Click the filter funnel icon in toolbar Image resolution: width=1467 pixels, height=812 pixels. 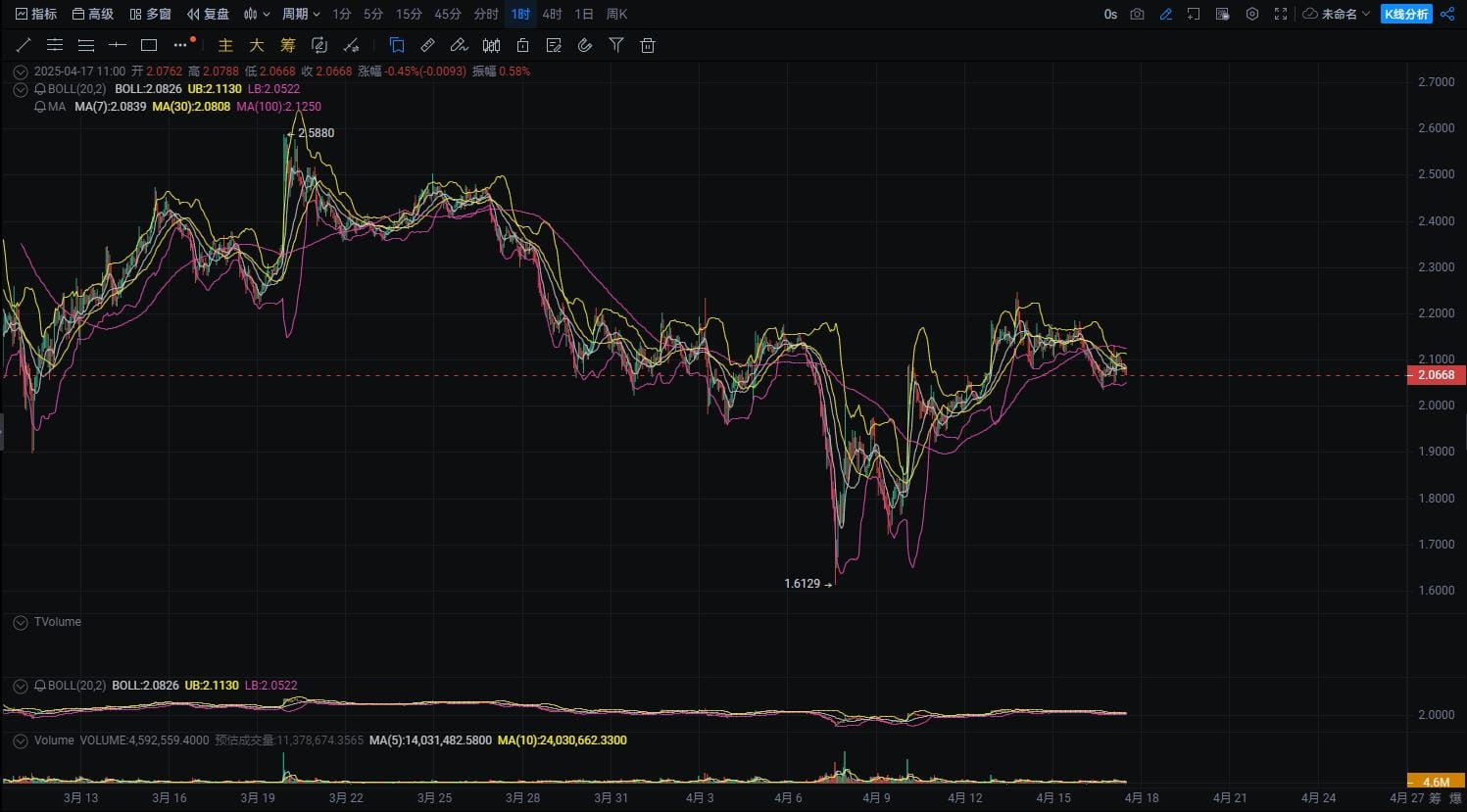pos(616,45)
